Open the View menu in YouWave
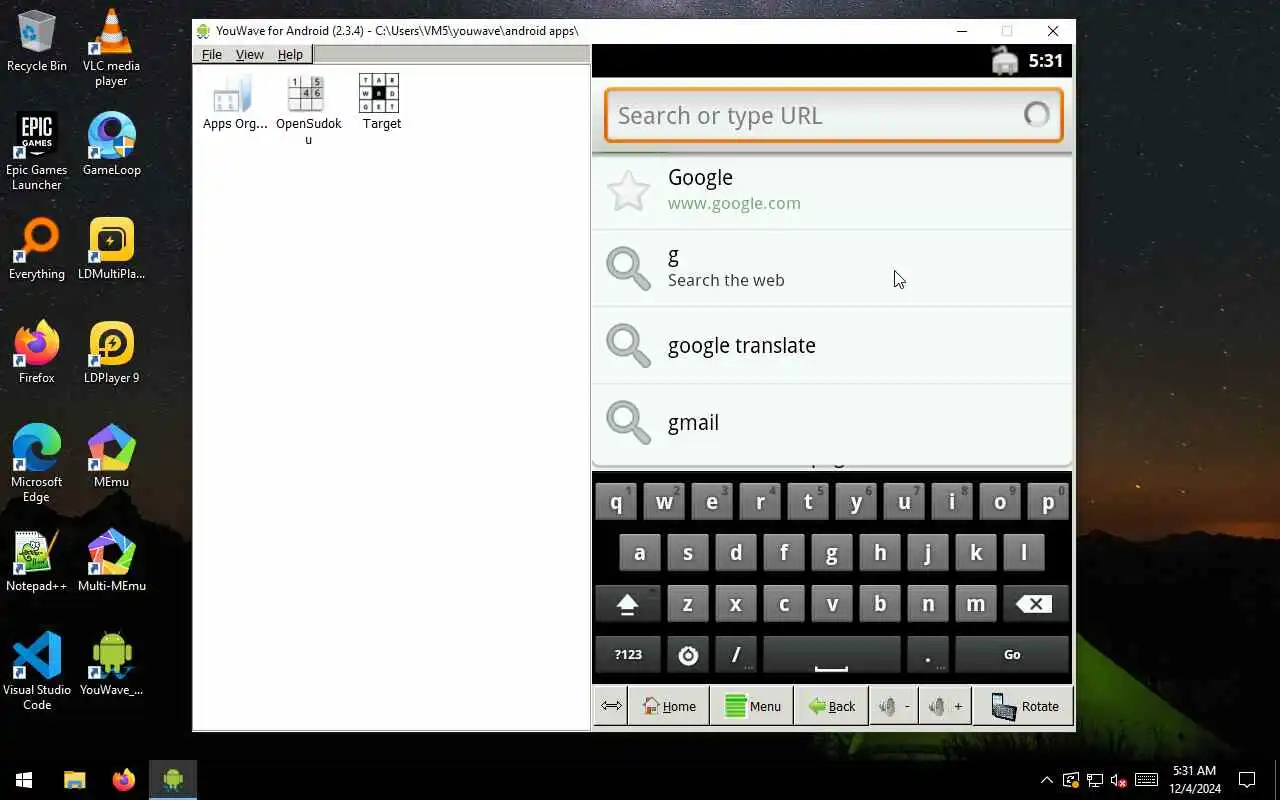Viewport: 1280px width, 800px height. [x=250, y=54]
